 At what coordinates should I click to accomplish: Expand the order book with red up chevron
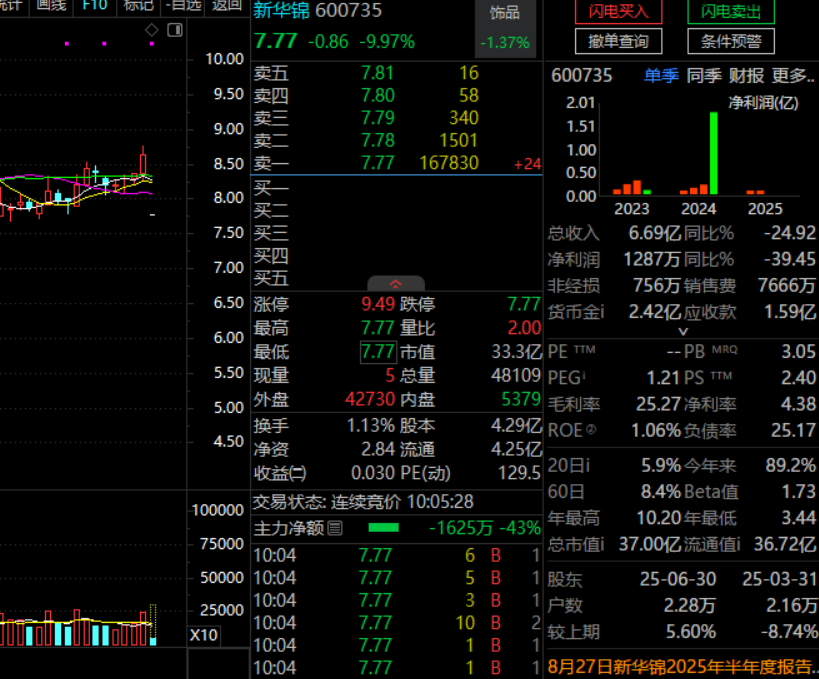395,284
